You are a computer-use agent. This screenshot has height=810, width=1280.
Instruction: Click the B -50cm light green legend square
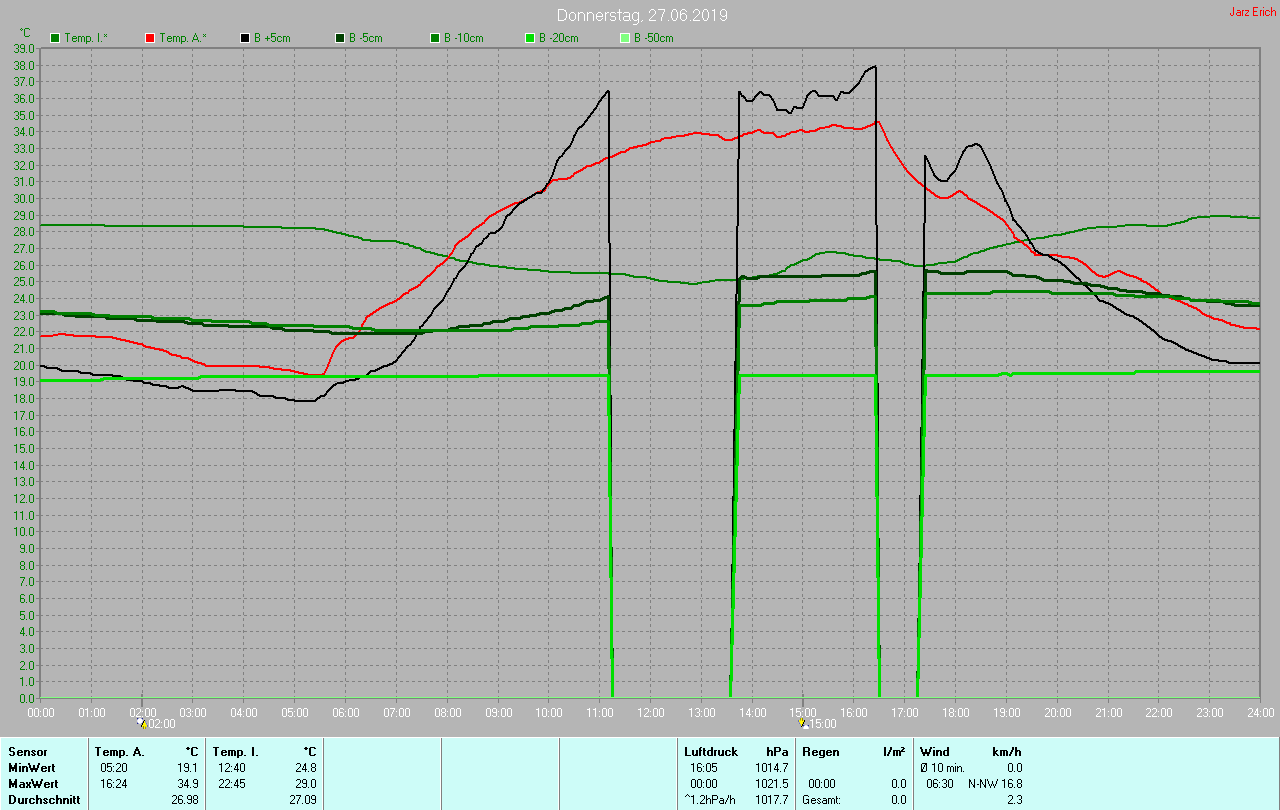(625, 38)
